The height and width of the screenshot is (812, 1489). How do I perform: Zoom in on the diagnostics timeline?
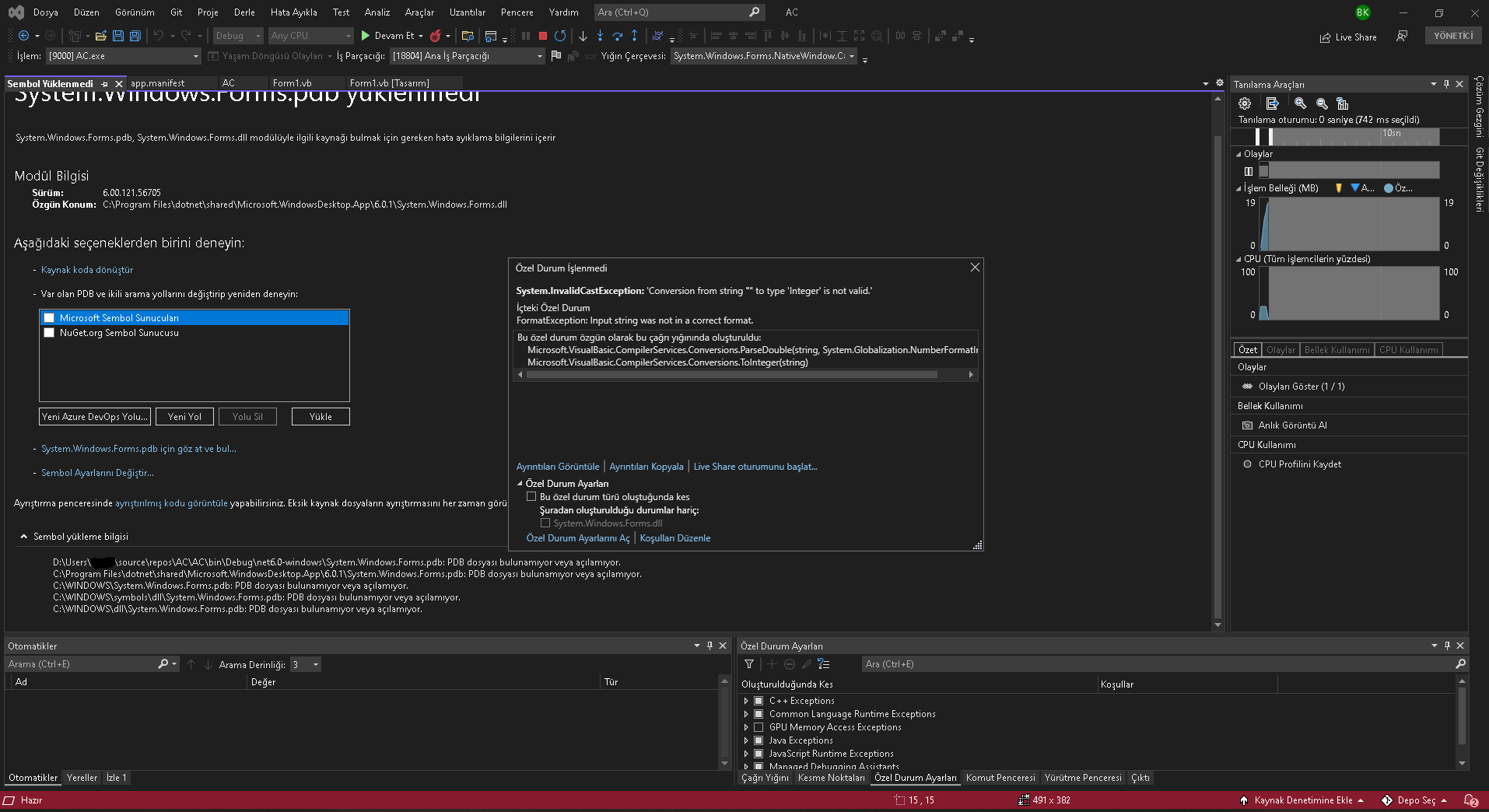pos(1301,103)
